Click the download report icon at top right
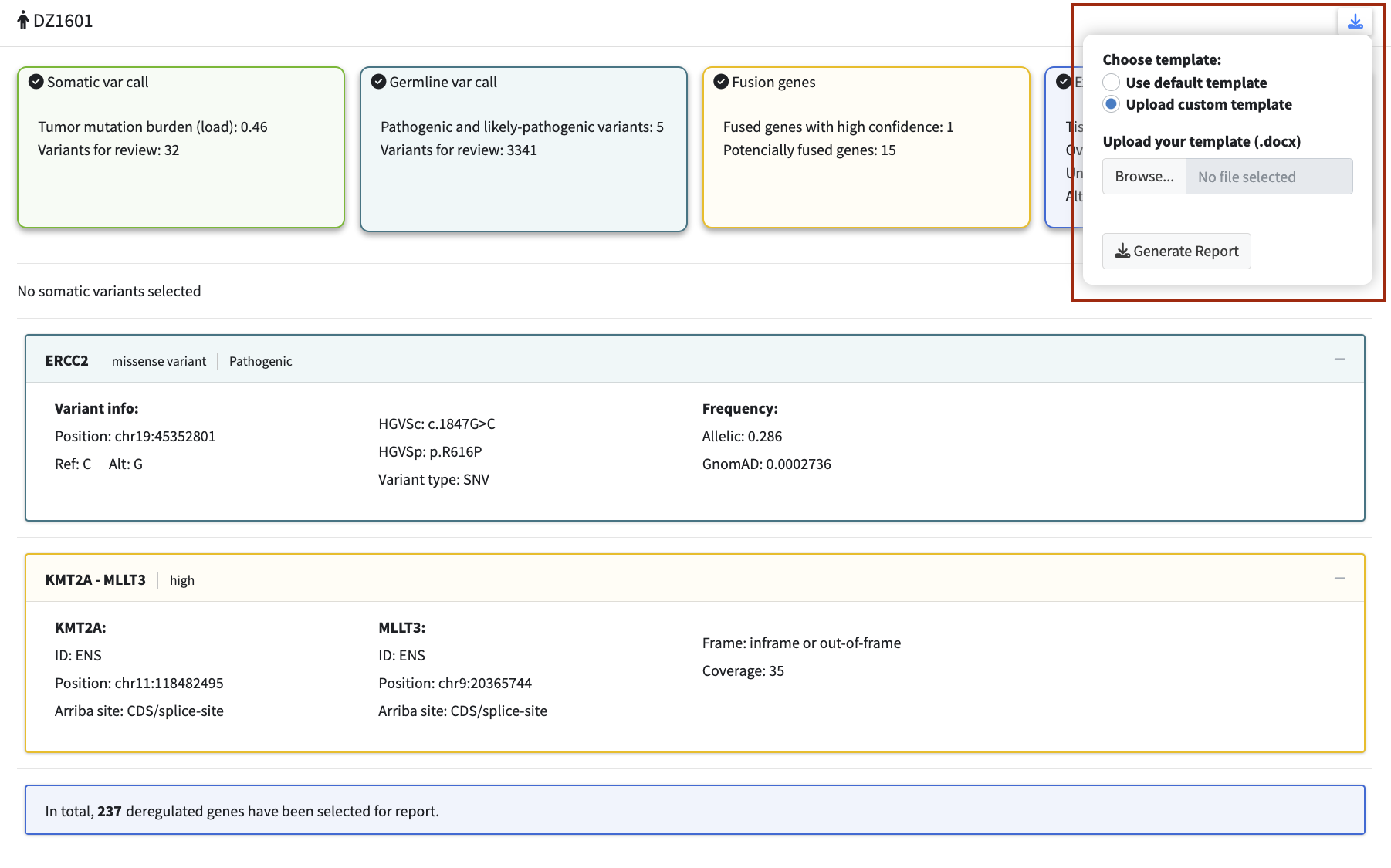 1355,22
